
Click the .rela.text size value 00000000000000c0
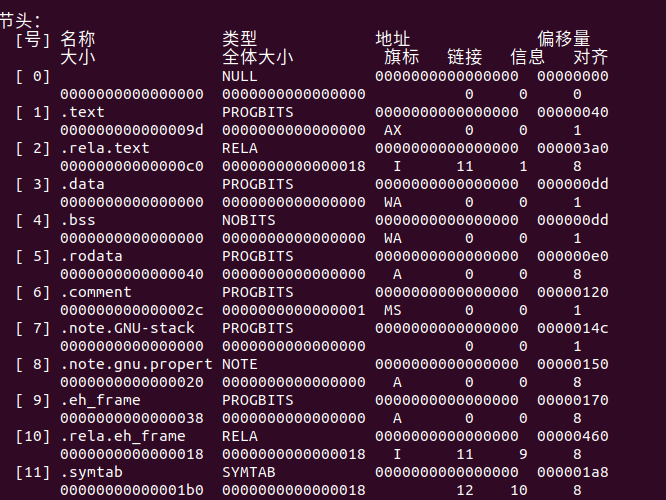132,166
